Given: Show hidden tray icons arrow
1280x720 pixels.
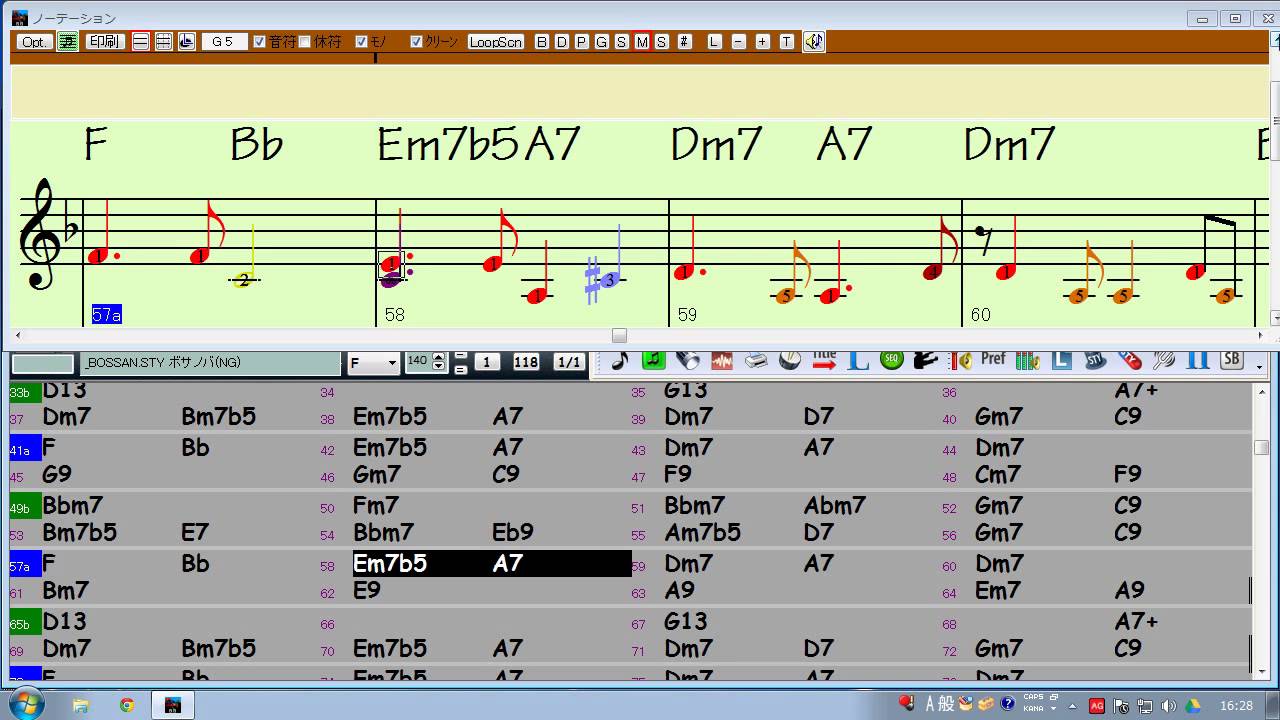Looking at the screenshot, I should point(1072,706).
